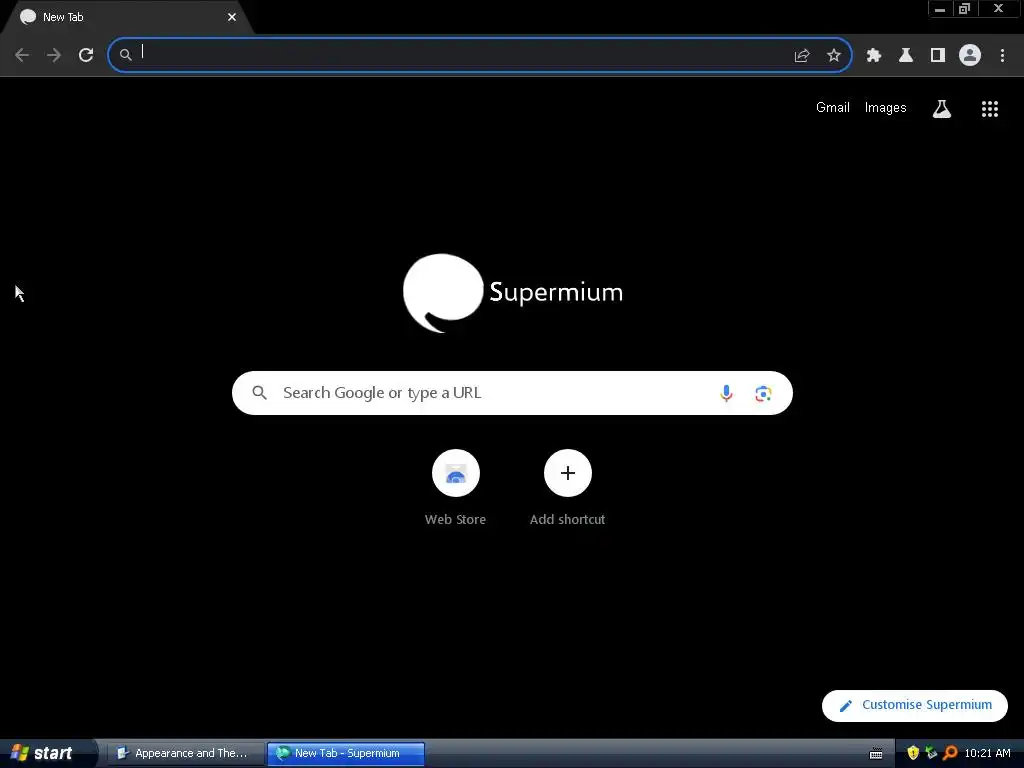Minimize the Supermium window
This screenshot has height=768, width=1024.
[x=940, y=9]
